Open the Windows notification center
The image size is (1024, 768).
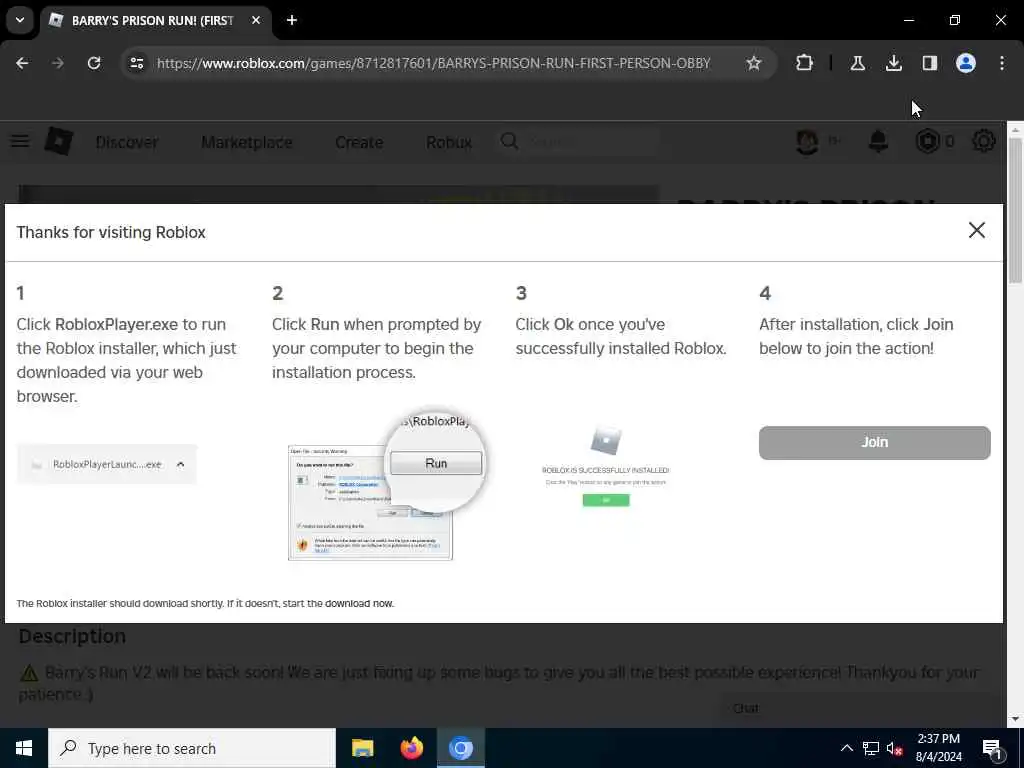(x=993, y=748)
